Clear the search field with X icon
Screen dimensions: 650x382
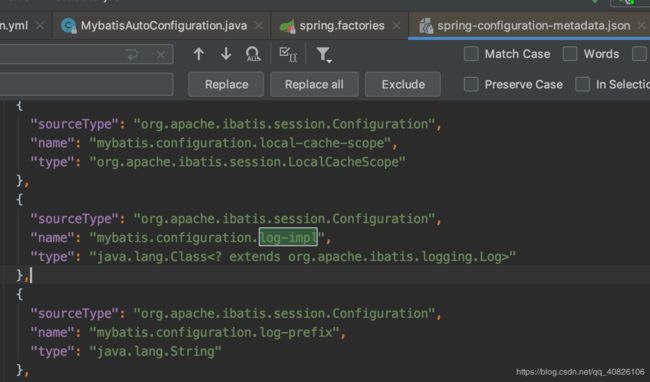point(161,55)
